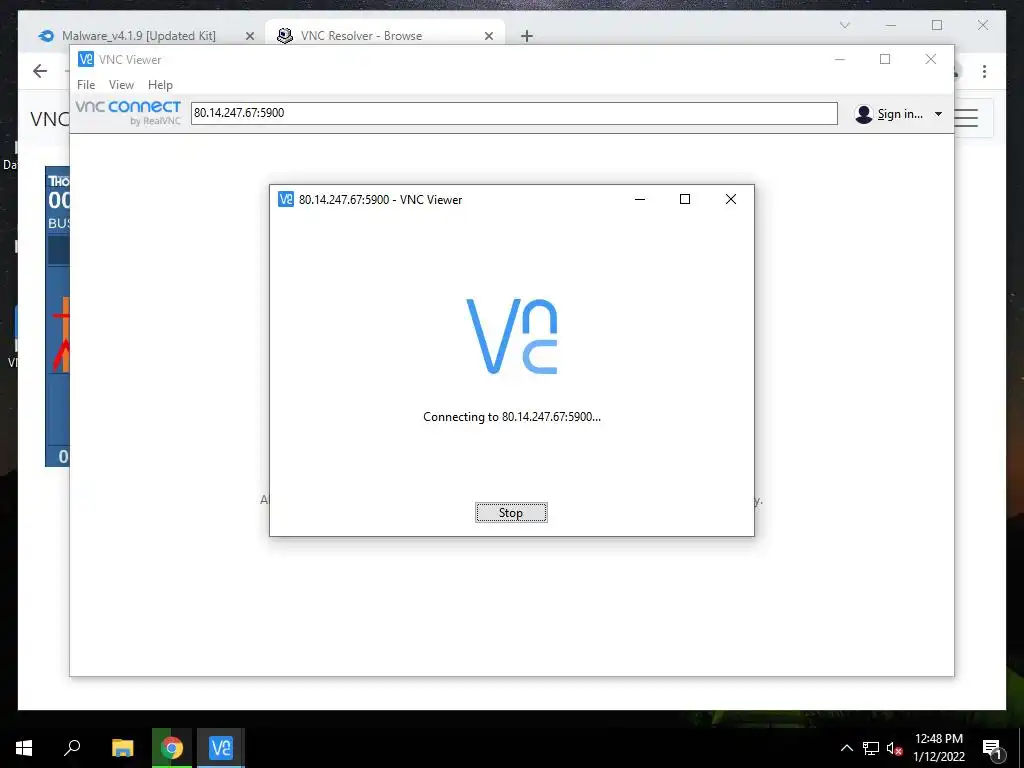Click the large VNC logo in dialog

pyautogui.click(x=511, y=336)
